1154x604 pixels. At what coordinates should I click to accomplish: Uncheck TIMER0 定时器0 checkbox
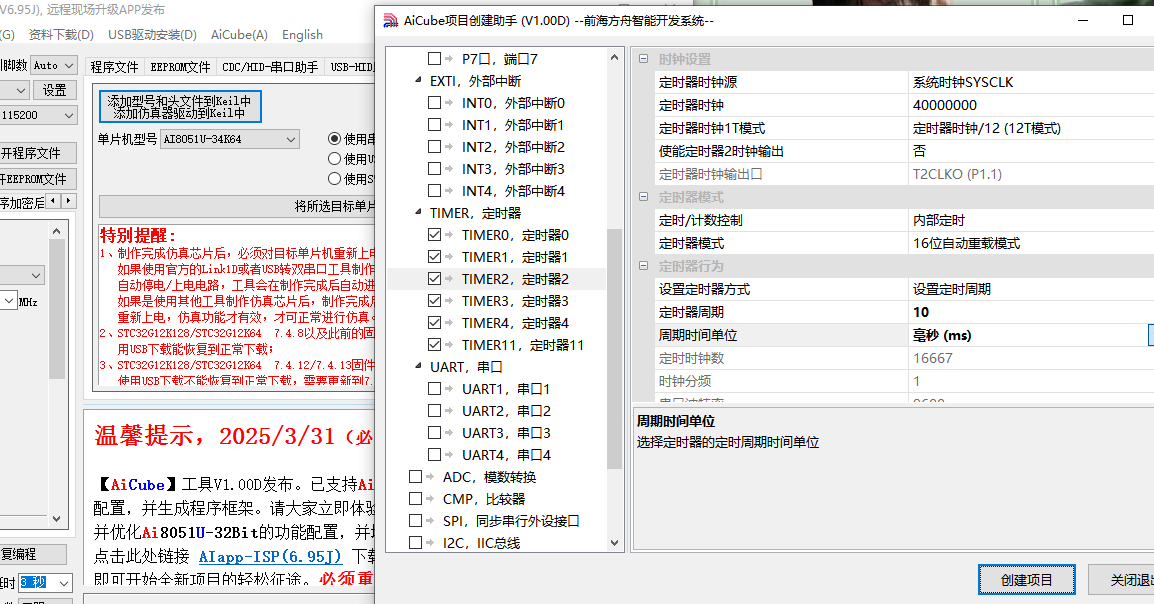434,235
